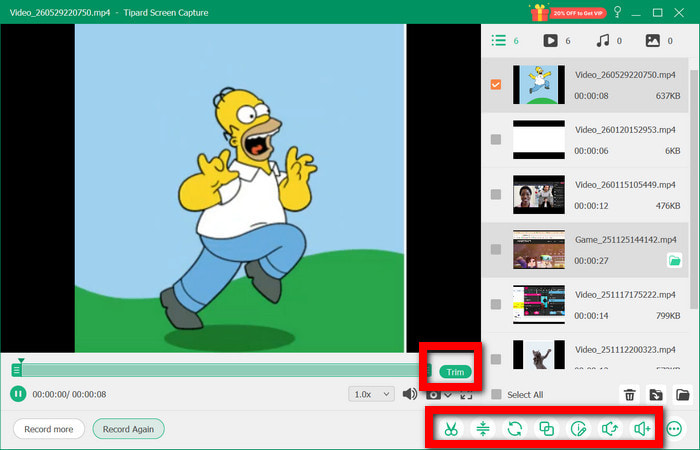Viewport: 700px width, 450px height.
Task: Click the Record Again button
Action: coord(129,429)
